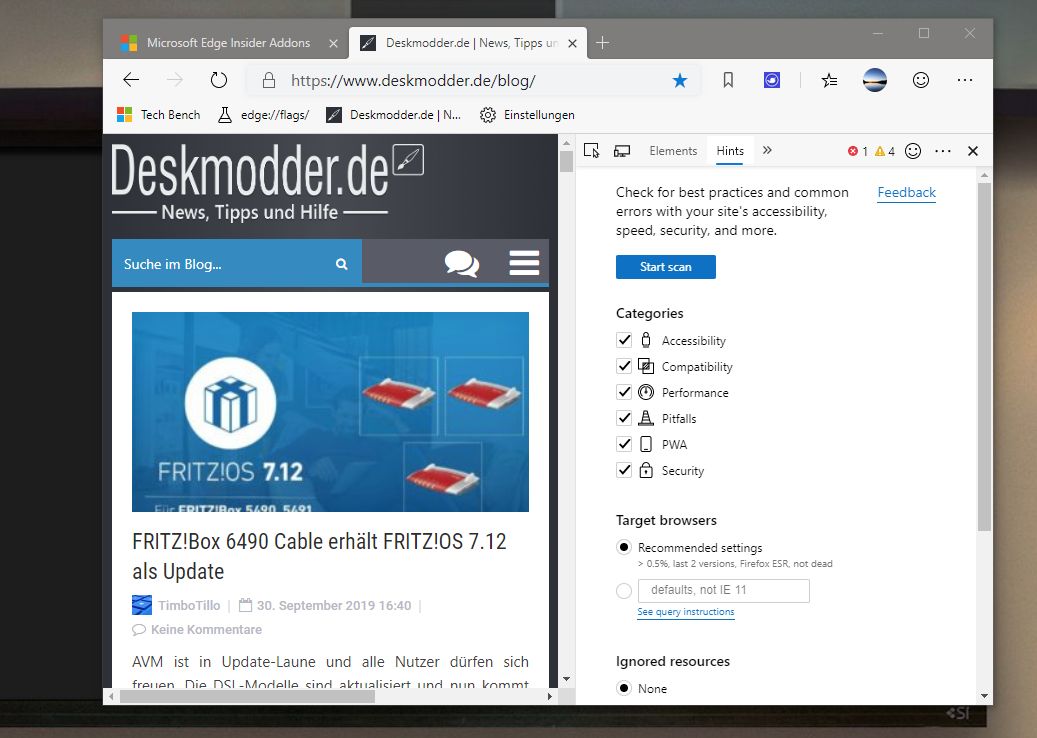Click the DevTools feedback smiley icon
The image size is (1037, 738).
[913, 151]
